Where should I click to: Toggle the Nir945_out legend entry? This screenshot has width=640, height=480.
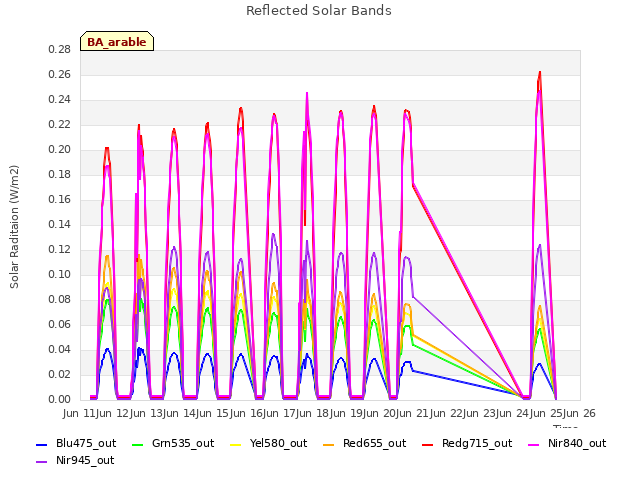pyautogui.click(x=75, y=460)
